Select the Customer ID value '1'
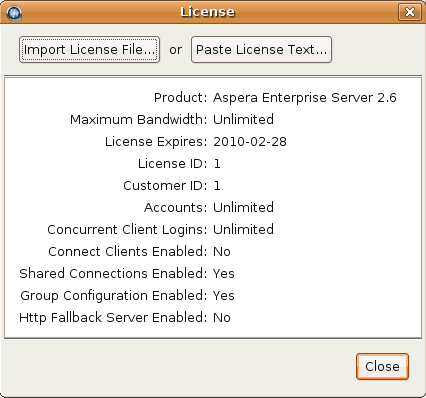The image size is (426, 398). coord(217,186)
